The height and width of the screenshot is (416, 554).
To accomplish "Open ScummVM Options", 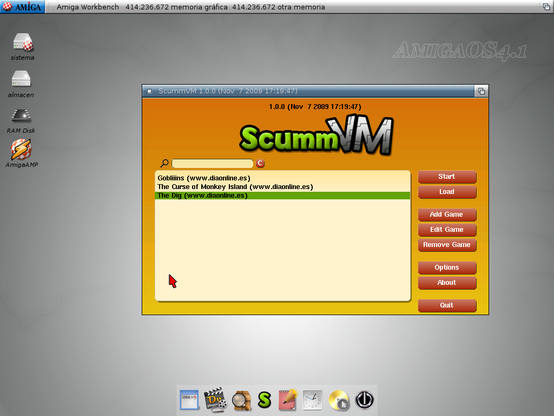I will coord(447,268).
